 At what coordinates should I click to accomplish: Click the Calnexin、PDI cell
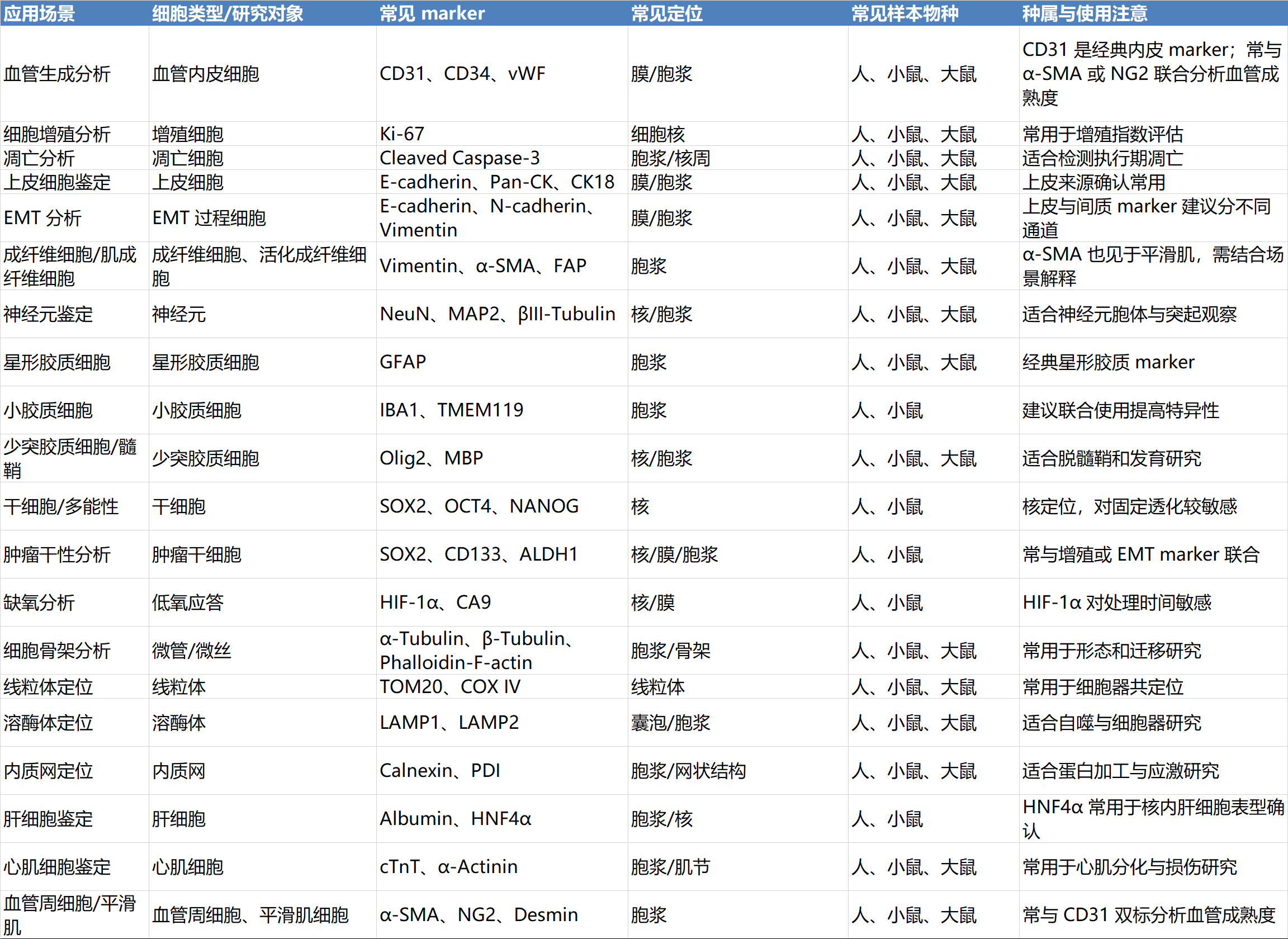439,771
